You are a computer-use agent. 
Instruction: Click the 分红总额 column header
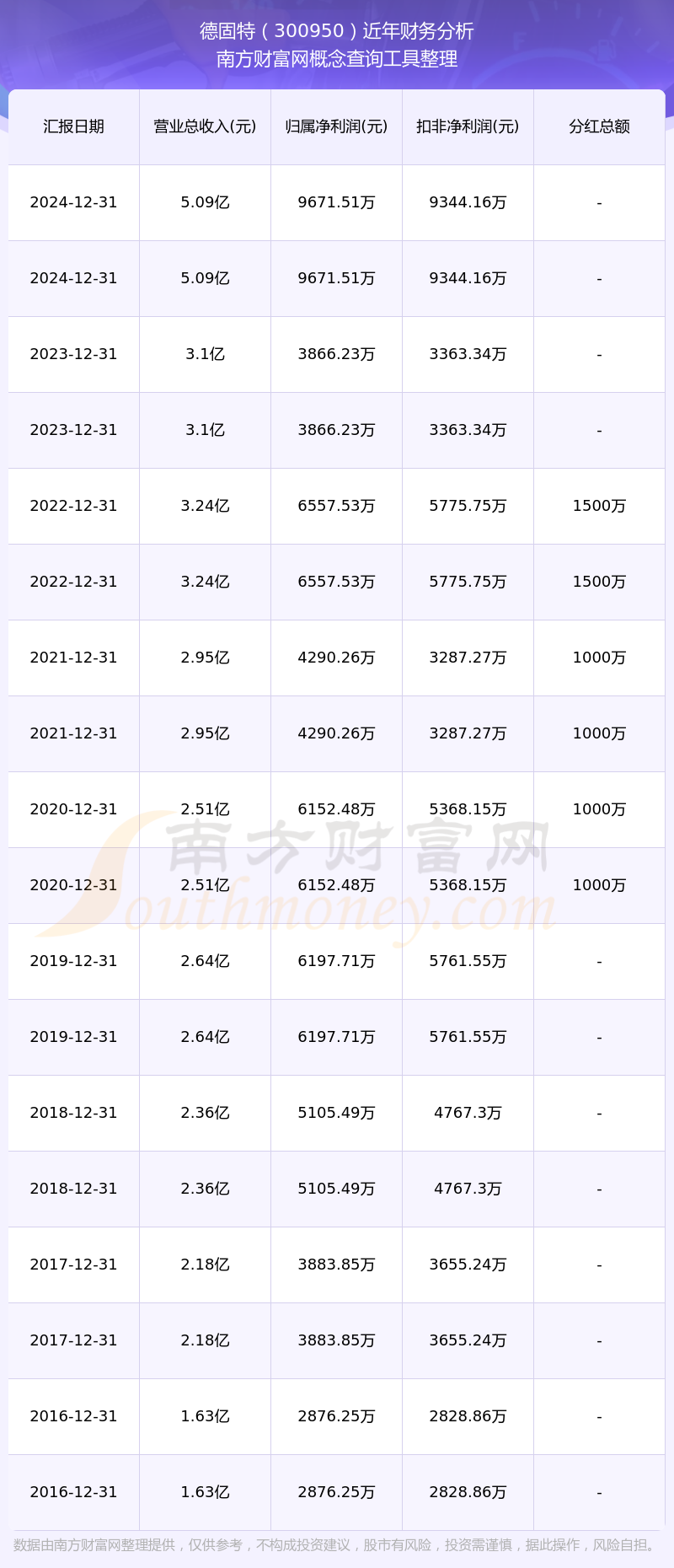[x=599, y=126]
